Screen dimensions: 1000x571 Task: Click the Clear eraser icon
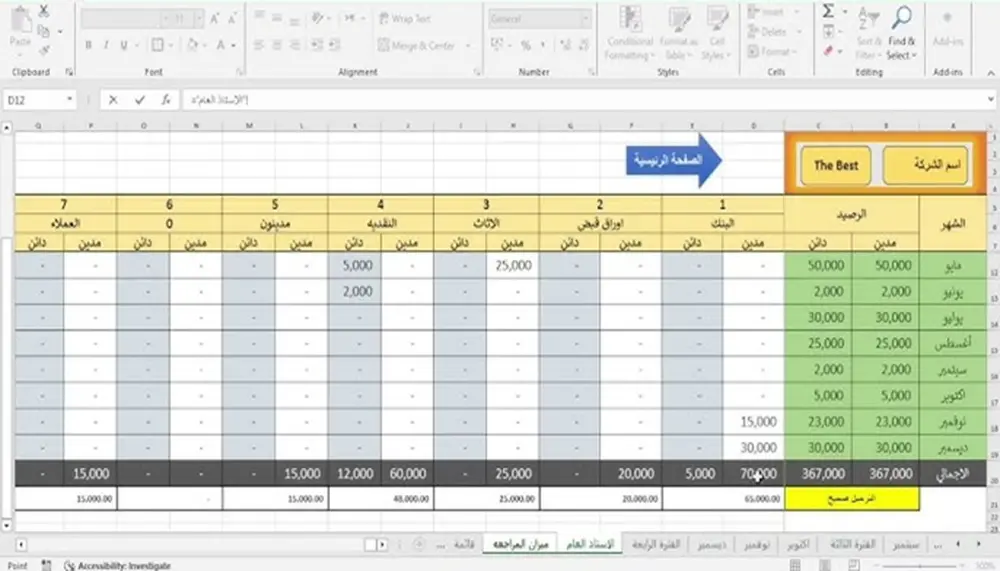828,51
